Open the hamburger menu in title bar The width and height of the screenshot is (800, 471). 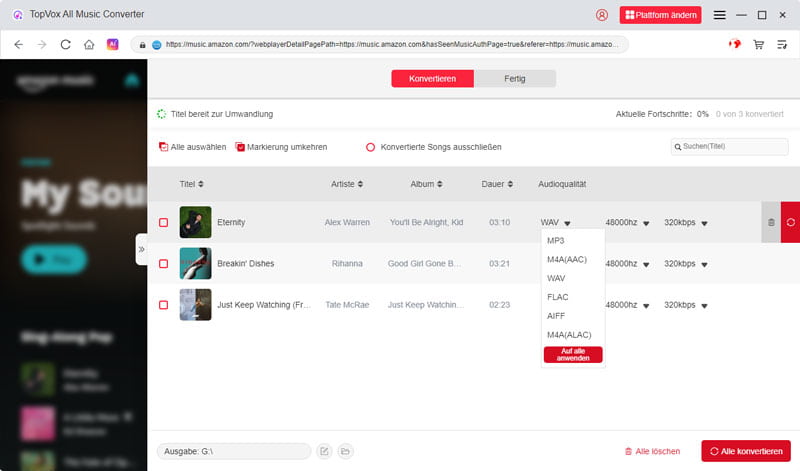pyautogui.click(x=719, y=15)
